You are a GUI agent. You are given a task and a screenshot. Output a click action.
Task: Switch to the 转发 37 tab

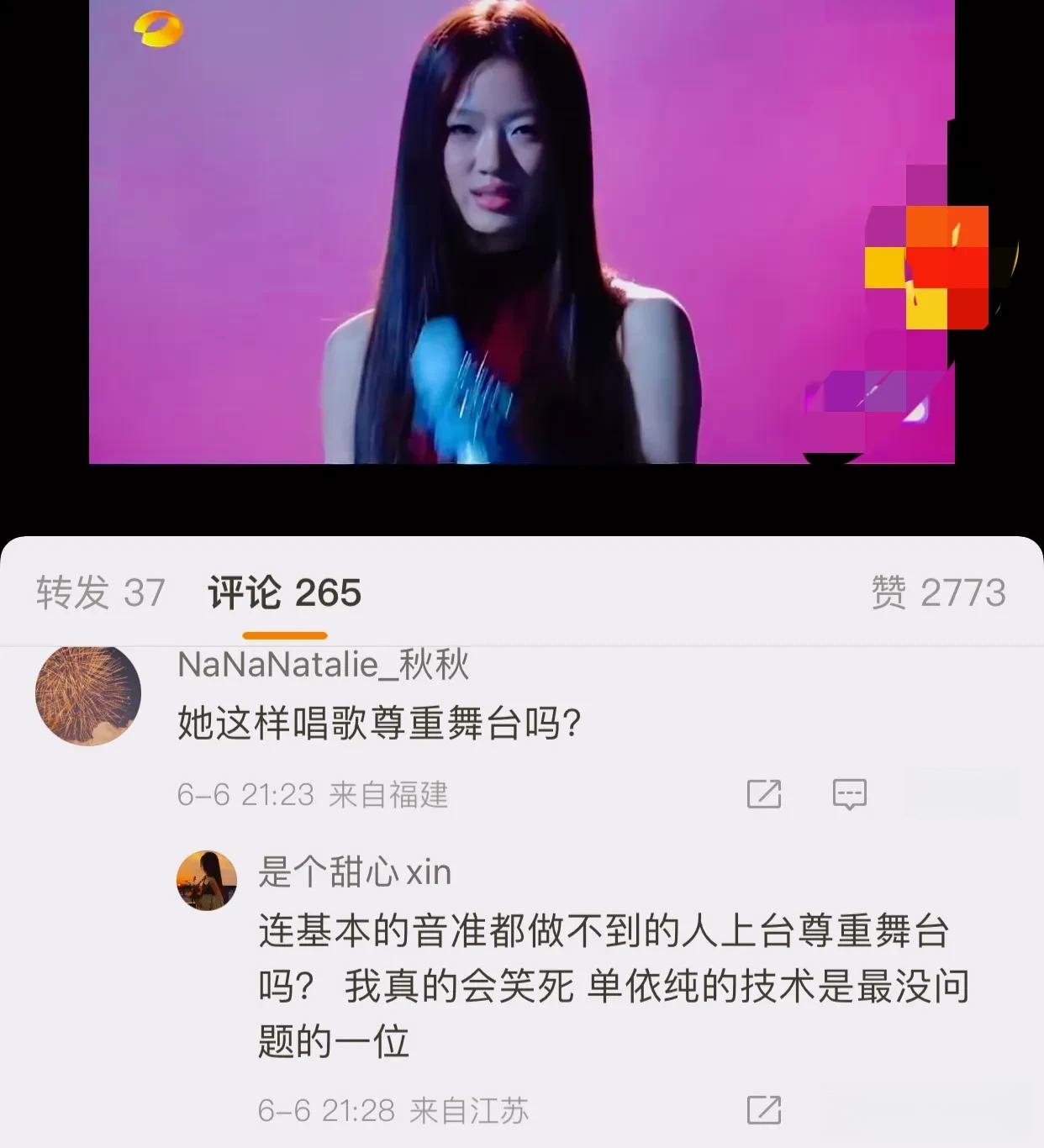click(100, 592)
